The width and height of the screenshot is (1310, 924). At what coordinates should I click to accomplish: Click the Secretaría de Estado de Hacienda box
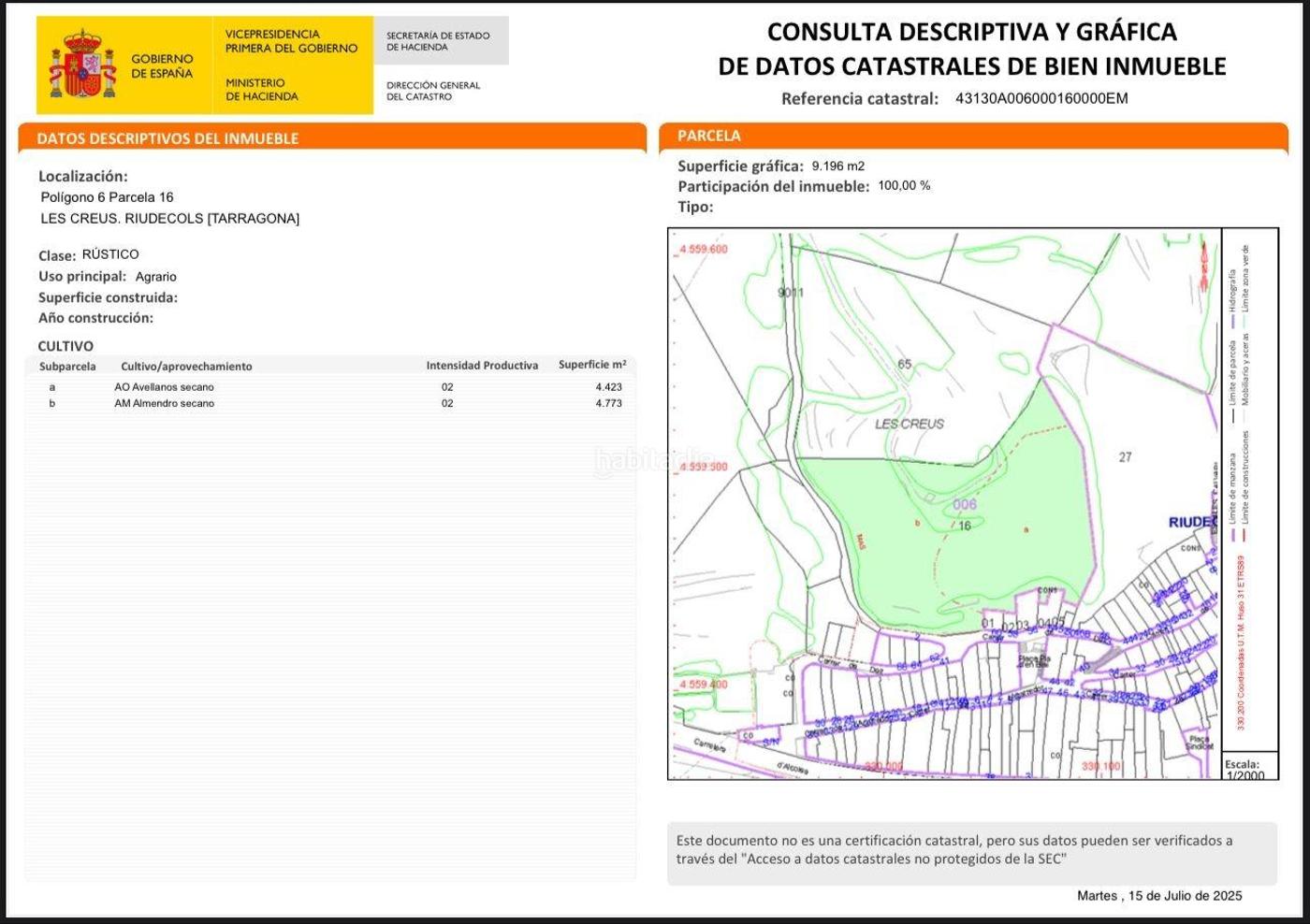click(439, 41)
